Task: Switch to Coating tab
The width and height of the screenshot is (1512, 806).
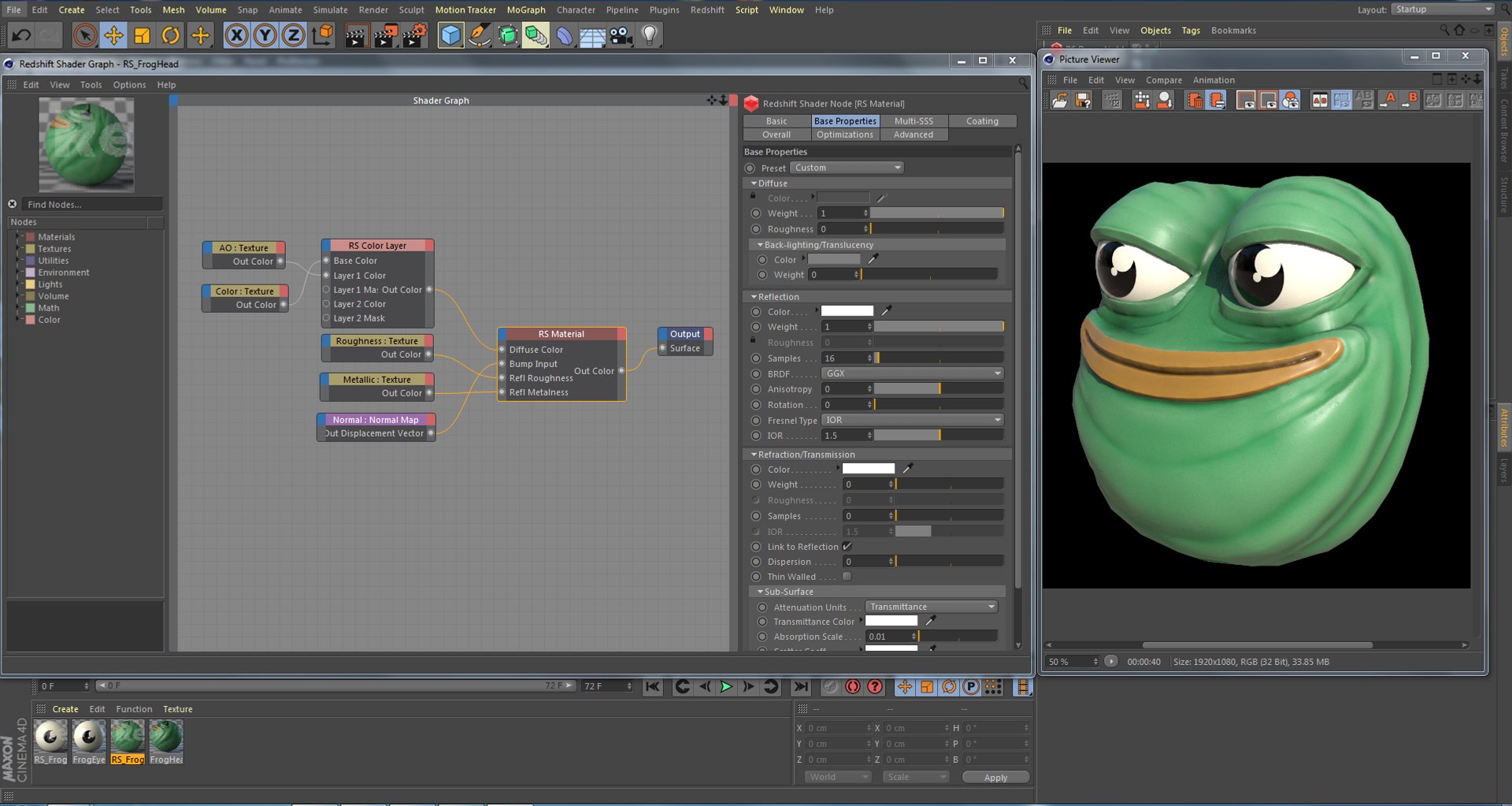Action: pos(982,121)
